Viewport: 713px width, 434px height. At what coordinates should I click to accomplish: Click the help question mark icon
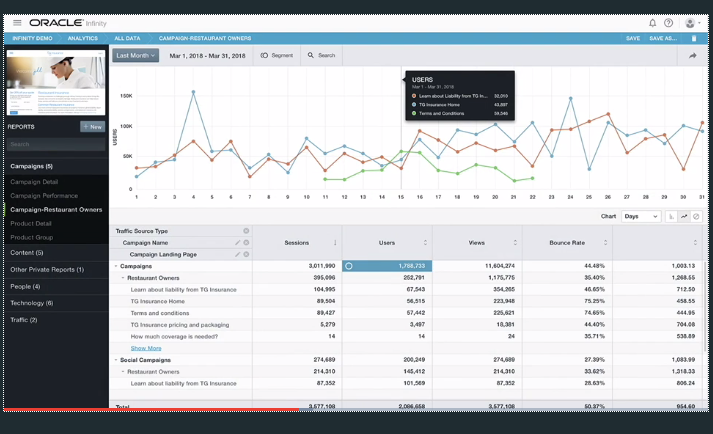[x=669, y=22]
